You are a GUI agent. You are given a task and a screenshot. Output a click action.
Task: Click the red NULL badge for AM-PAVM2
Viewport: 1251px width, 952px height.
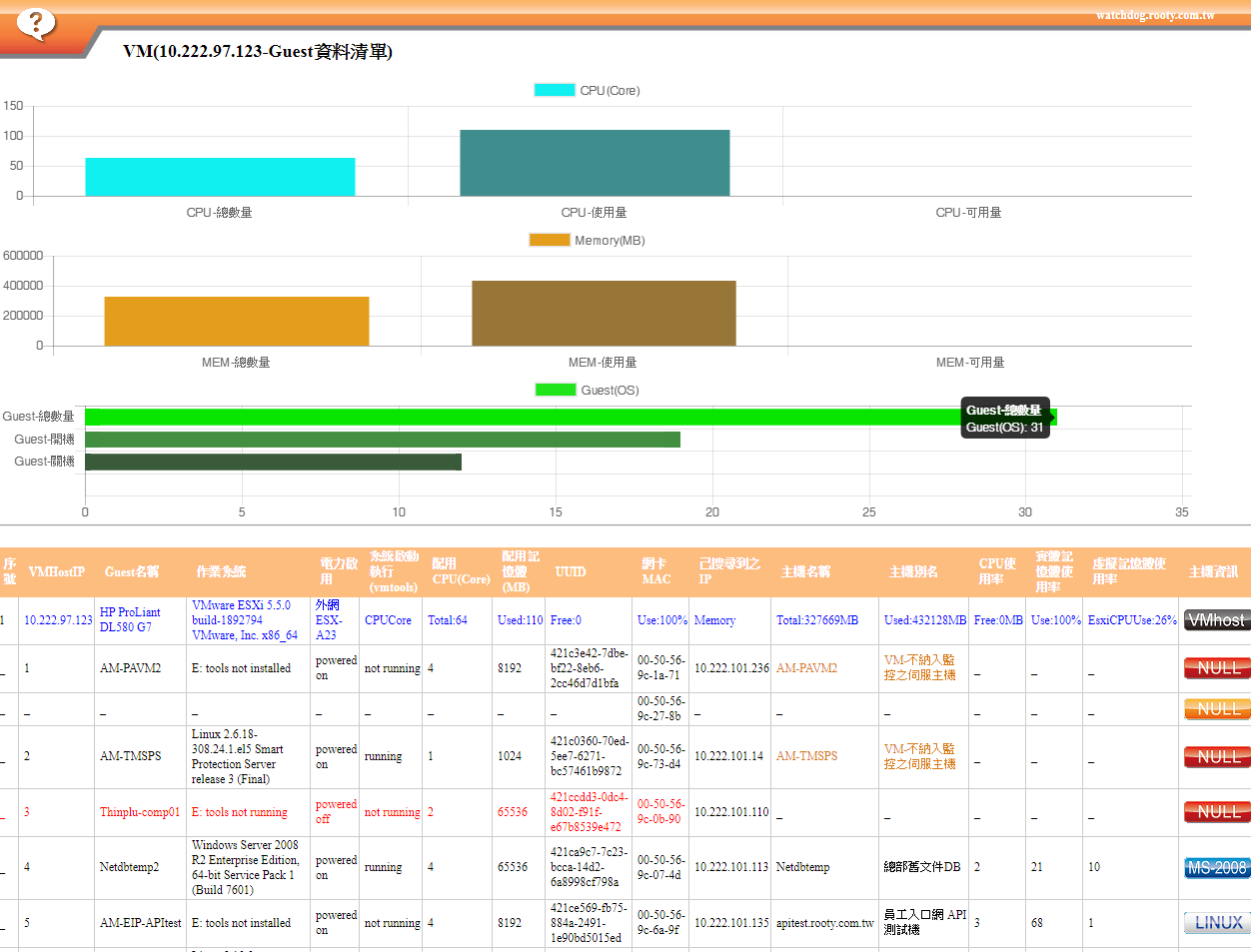click(1216, 668)
